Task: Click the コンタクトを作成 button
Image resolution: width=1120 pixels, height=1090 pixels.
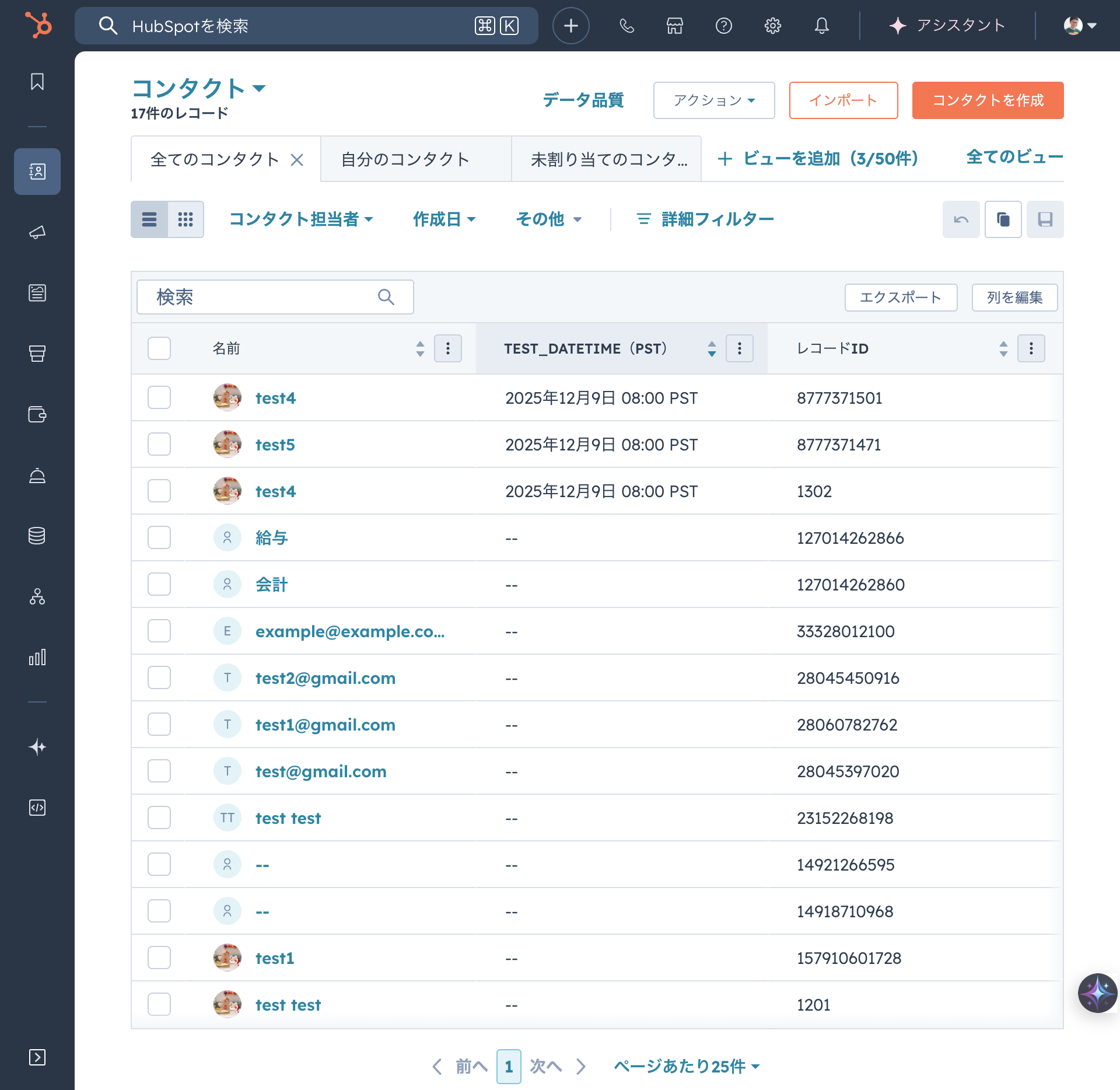Action: click(988, 100)
